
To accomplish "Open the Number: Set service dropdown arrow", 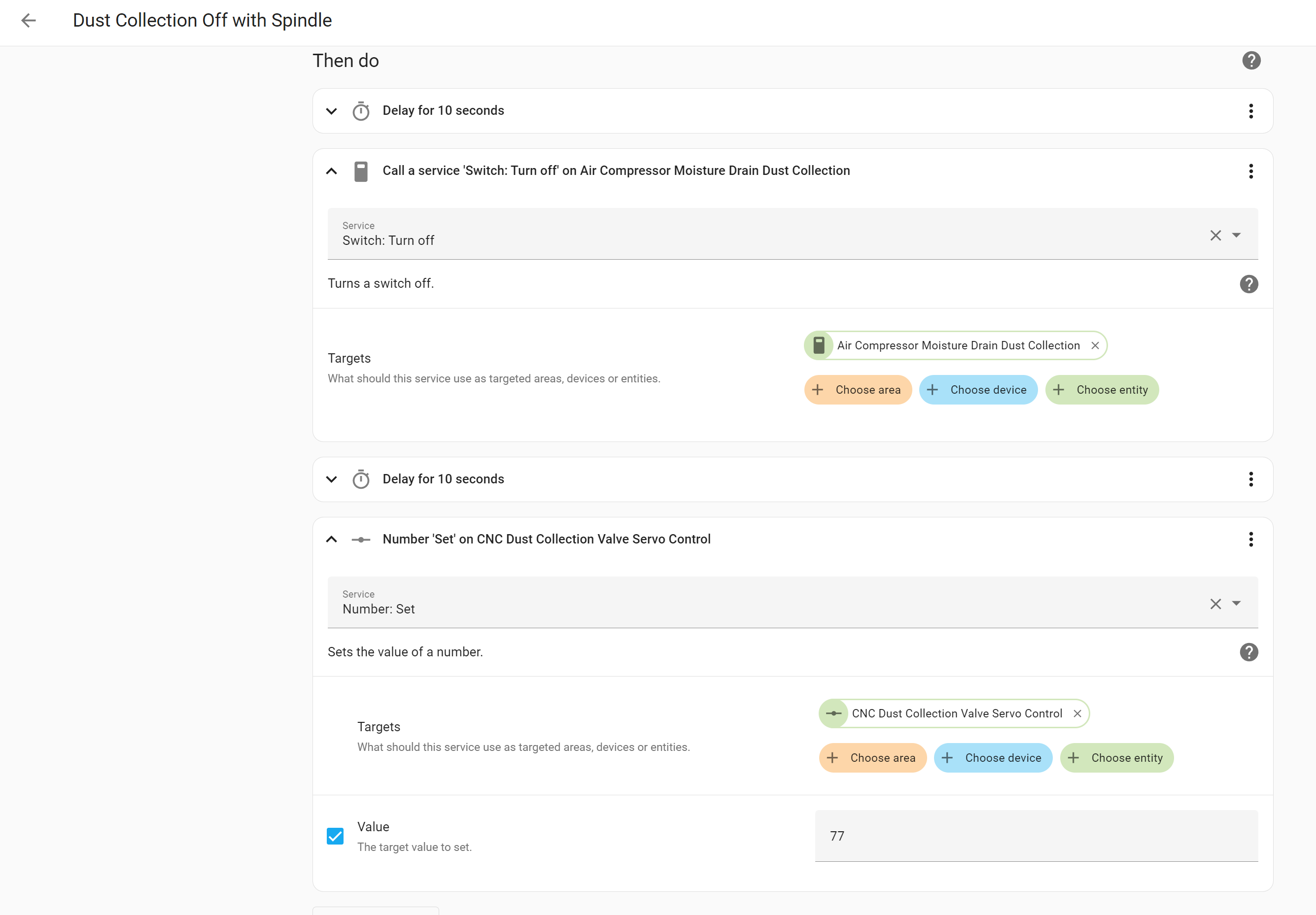I will (1236, 603).
